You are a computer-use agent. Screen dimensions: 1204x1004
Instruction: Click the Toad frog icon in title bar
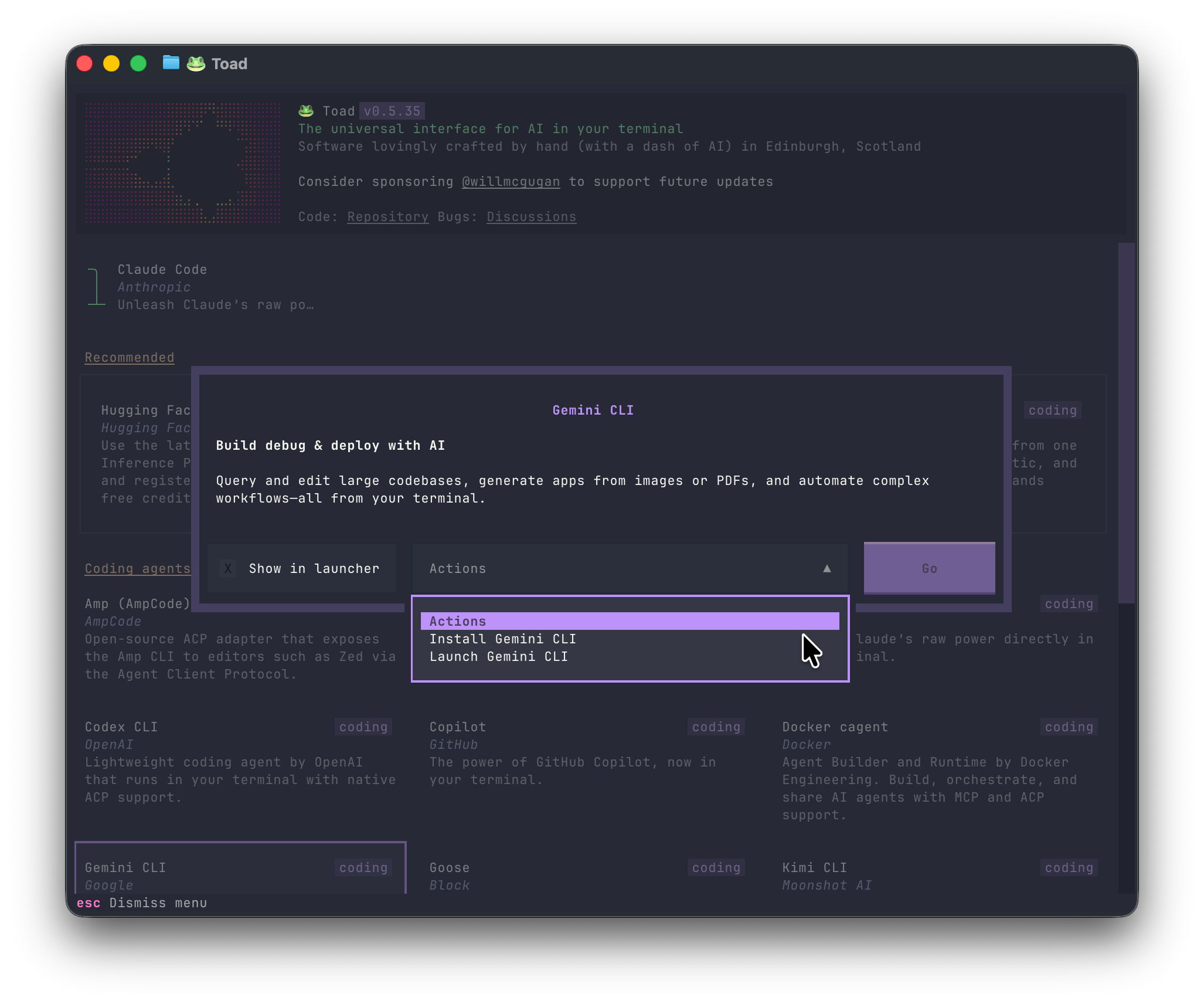pos(196,63)
